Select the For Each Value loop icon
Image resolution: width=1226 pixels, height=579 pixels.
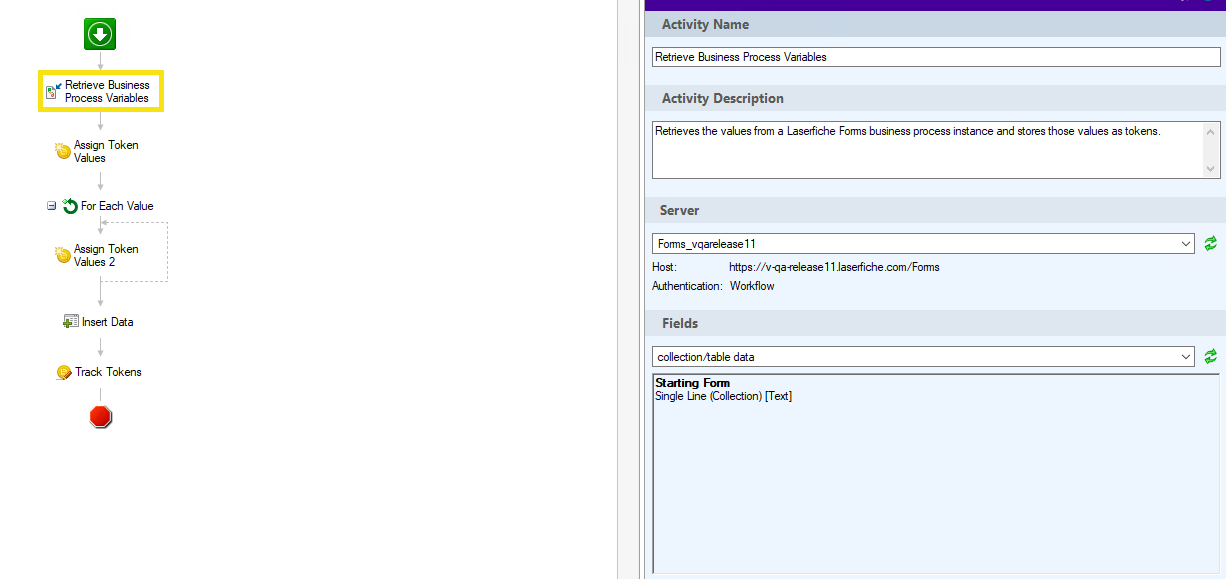pyautogui.click(x=70, y=206)
